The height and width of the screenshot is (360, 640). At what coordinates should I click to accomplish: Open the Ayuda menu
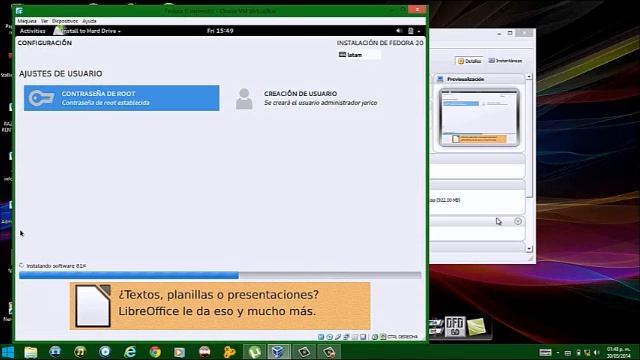point(89,21)
